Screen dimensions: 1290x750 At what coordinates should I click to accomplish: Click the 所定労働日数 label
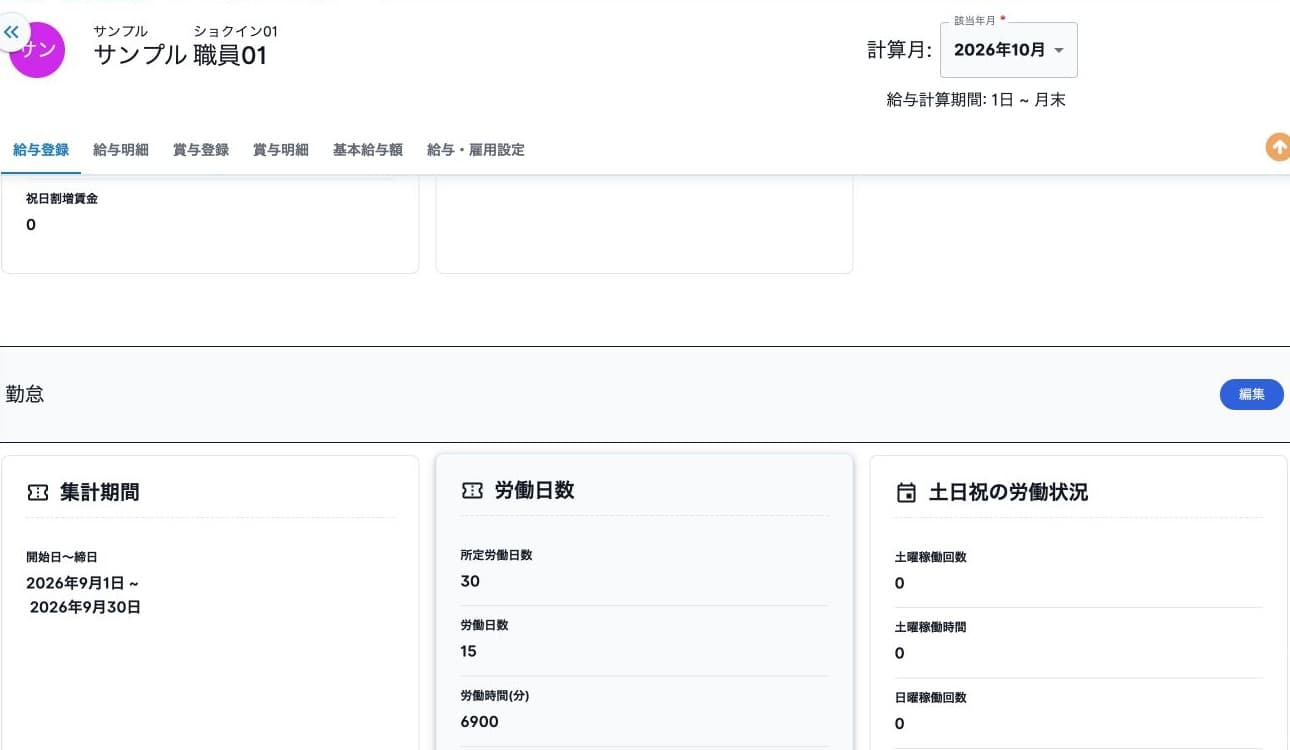[x=496, y=555]
